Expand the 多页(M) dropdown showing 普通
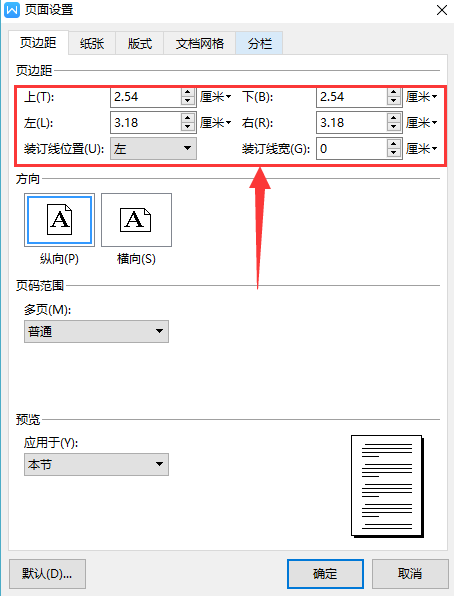The image size is (454, 596). click(96, 331)
